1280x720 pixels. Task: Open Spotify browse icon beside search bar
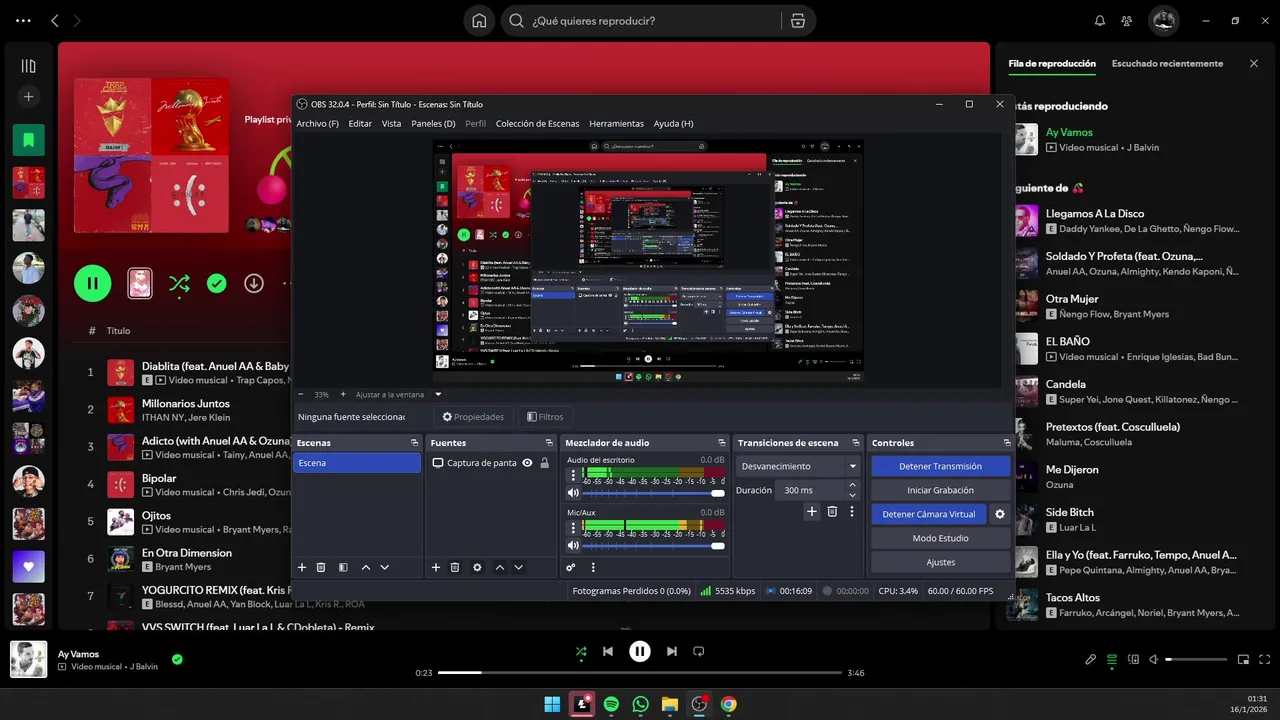point(797,20)
